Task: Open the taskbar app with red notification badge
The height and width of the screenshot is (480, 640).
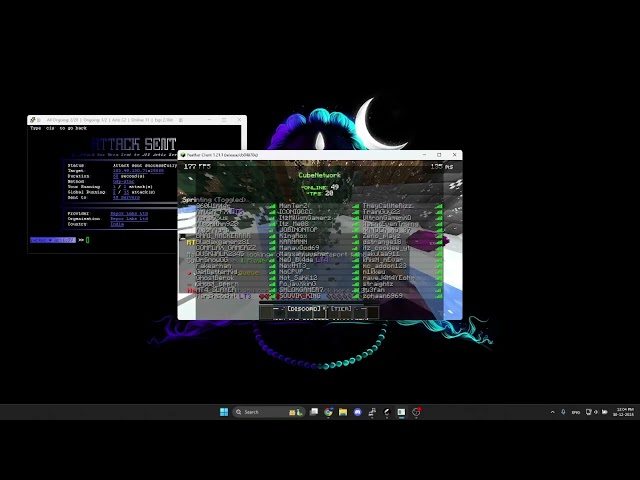Action: tap(416, 412)
